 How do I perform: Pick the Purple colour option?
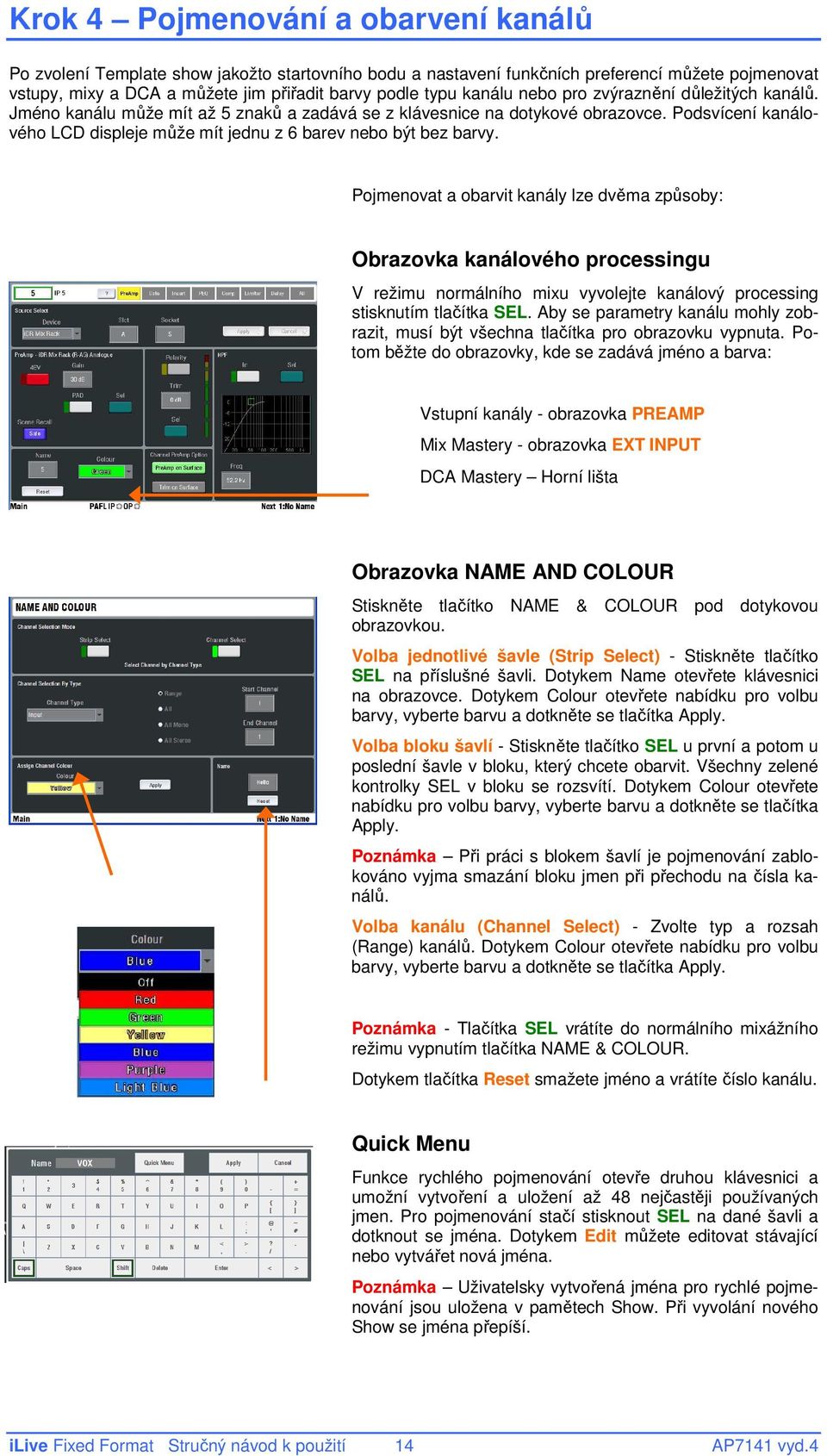pyautogui.click(x=146, y=1069)
